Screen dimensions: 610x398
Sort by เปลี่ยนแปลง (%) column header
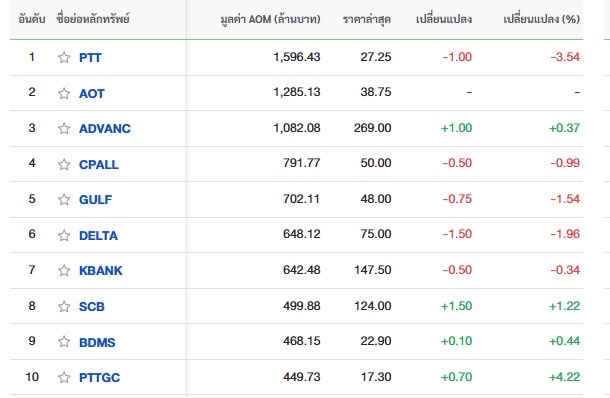541,19
